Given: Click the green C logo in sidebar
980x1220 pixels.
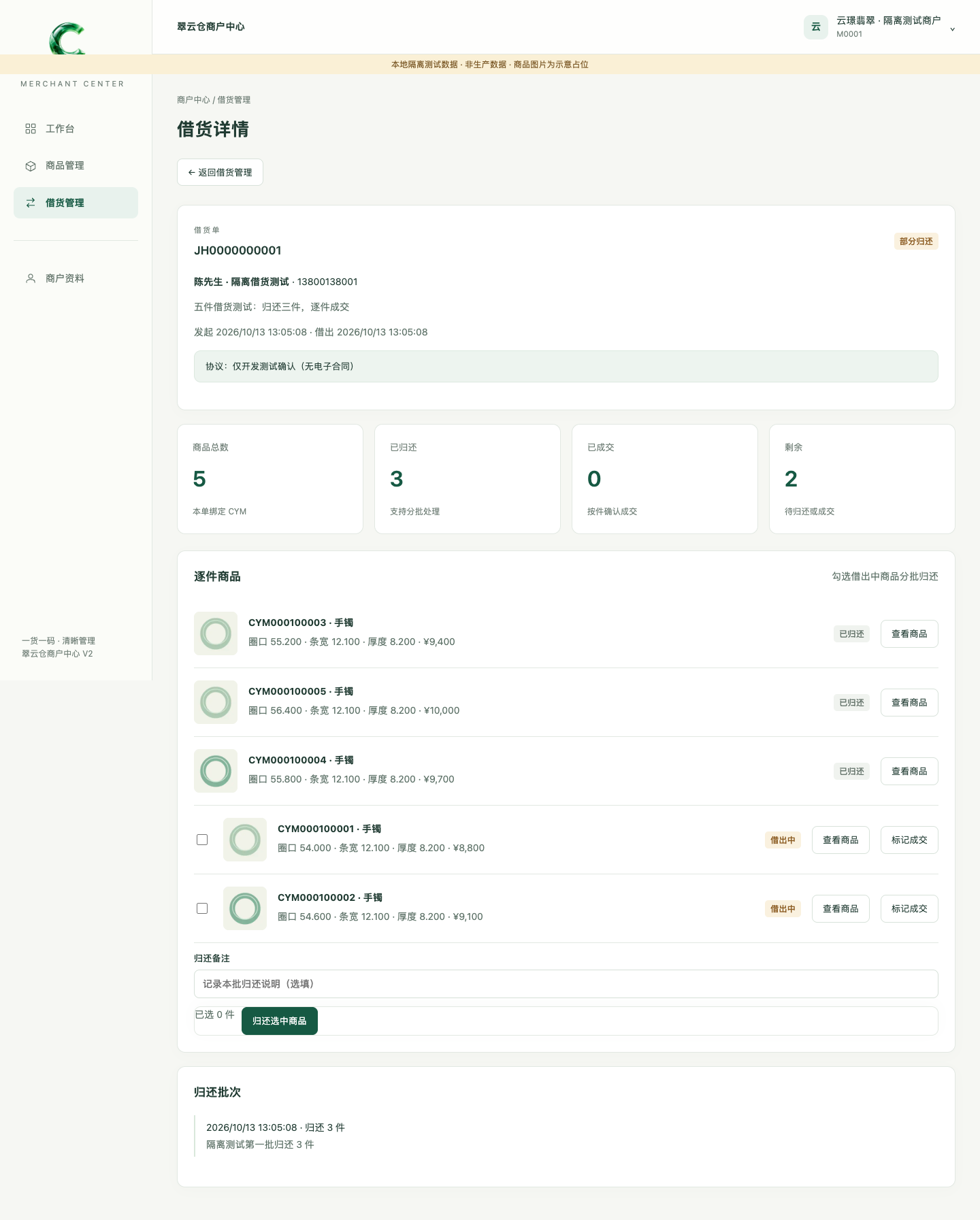Looking at the screenshot, I should point(67,39).
